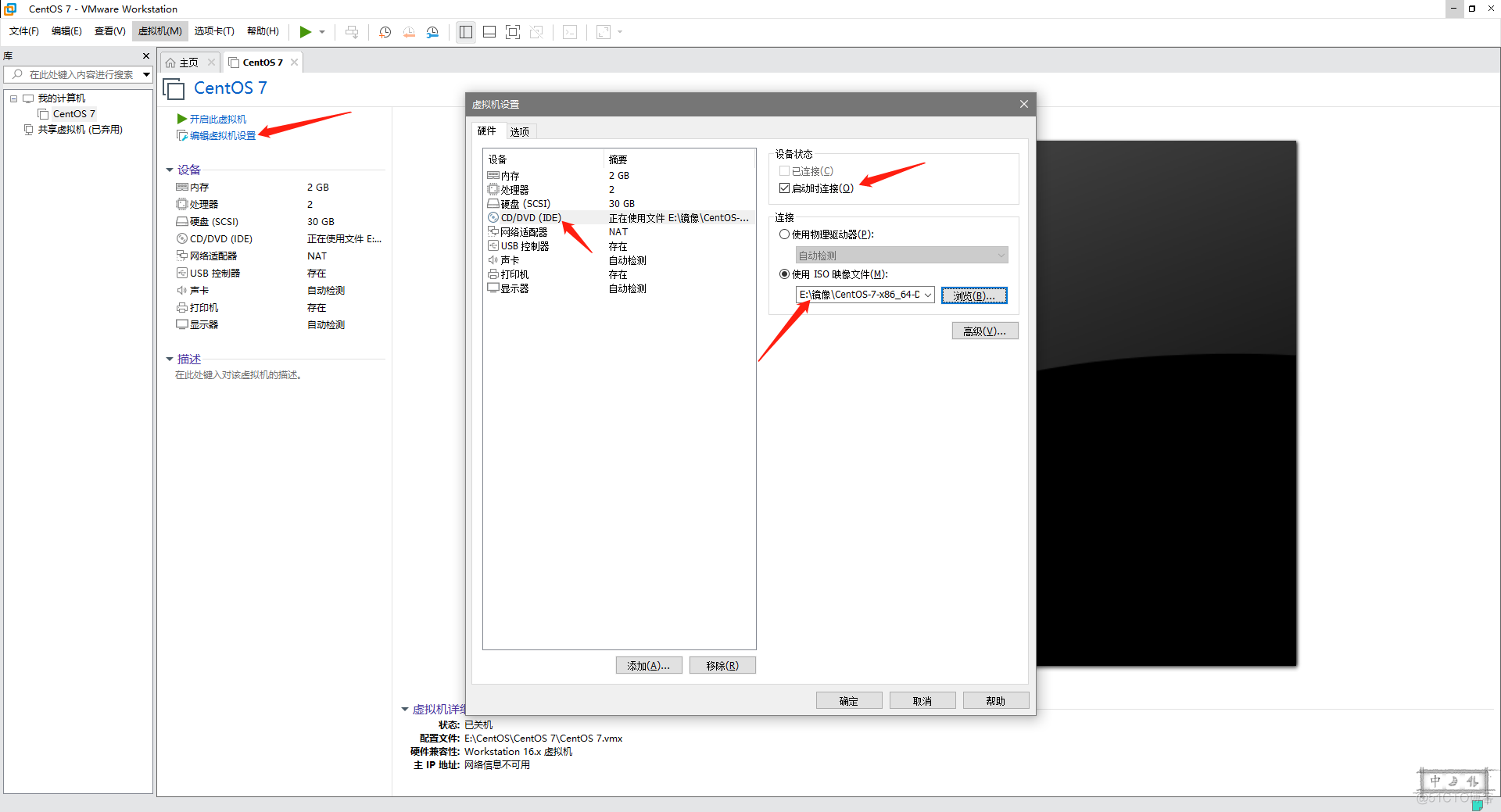The height and width of the screenshot is (812, 1501).
Task: Collapse the 虚拟机详细信息 section
Action: (x=405, y=710)
